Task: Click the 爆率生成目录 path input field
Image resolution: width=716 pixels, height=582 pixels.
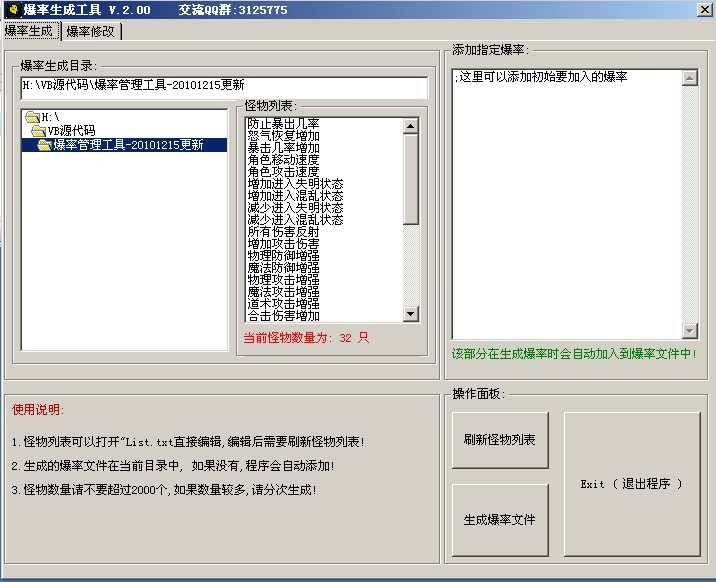Action: (223, 86)
